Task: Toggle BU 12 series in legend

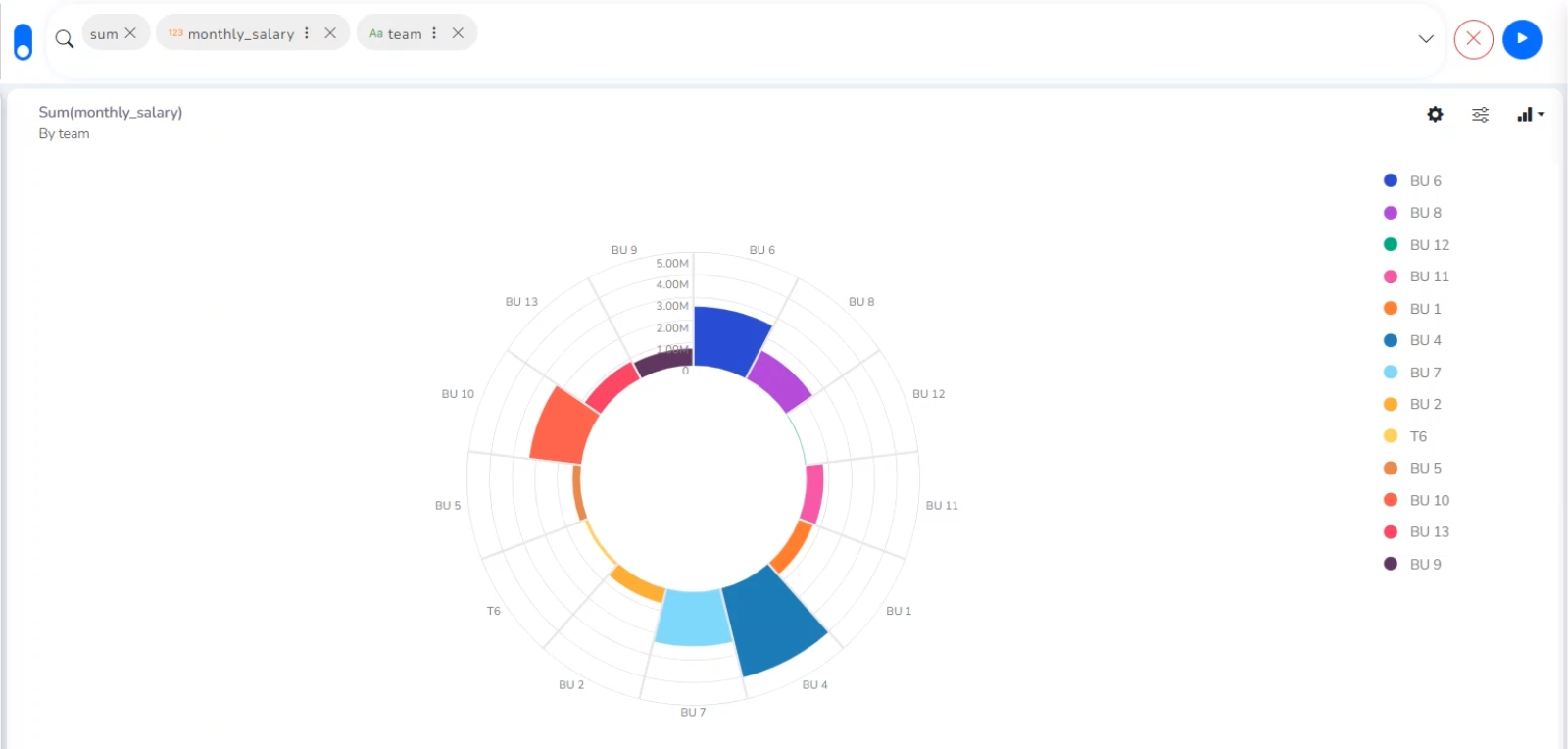Action: click(x=1429, y=245)
